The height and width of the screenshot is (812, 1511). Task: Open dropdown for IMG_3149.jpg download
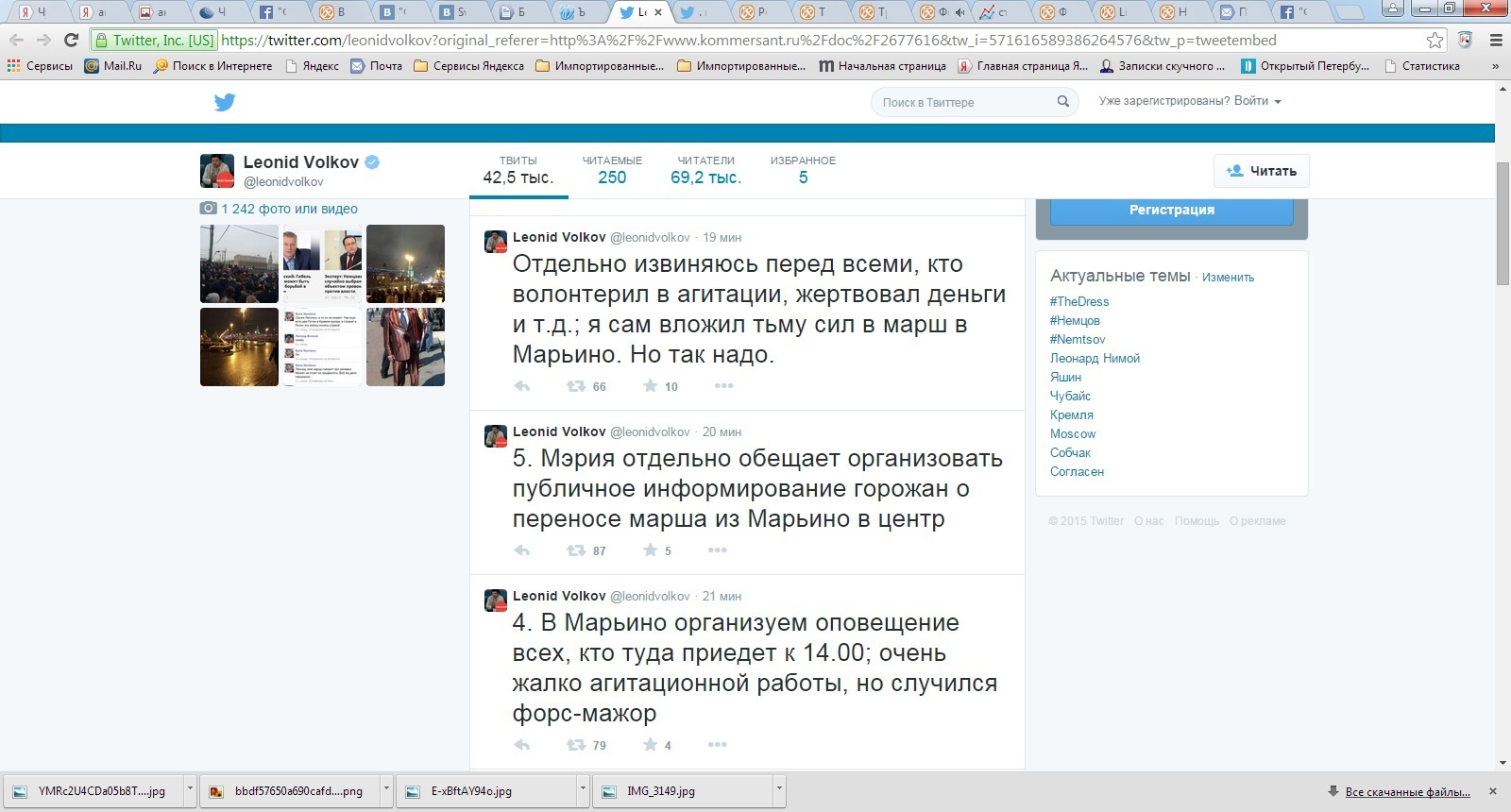coord(779,790)
